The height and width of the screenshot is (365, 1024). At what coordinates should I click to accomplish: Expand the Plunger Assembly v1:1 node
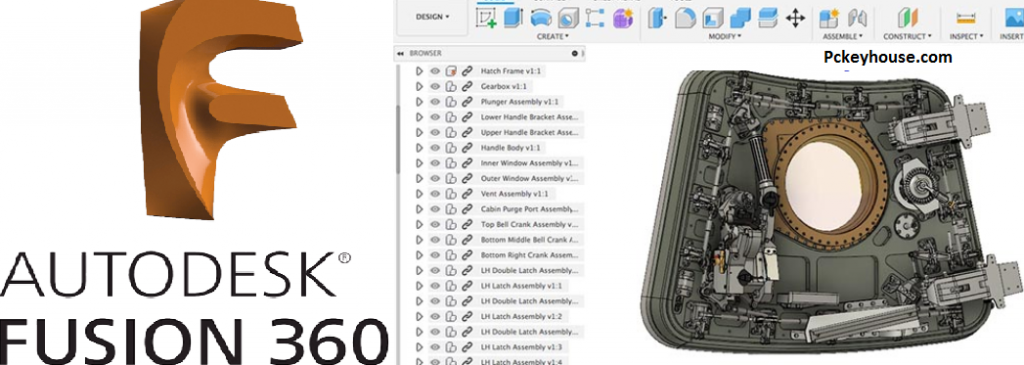[x=420, y=101]
